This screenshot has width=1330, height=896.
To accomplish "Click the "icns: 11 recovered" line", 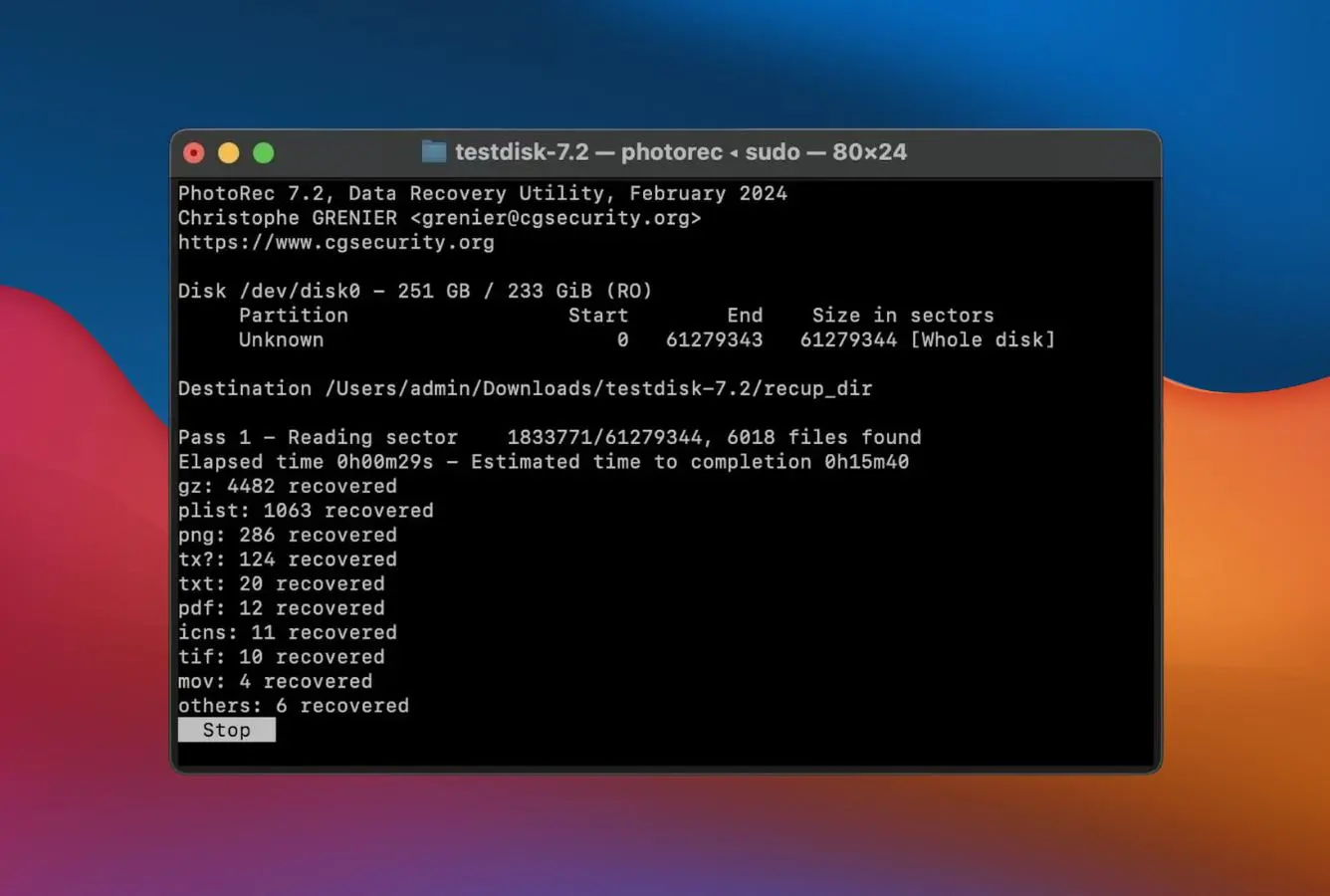I will 288,632.
